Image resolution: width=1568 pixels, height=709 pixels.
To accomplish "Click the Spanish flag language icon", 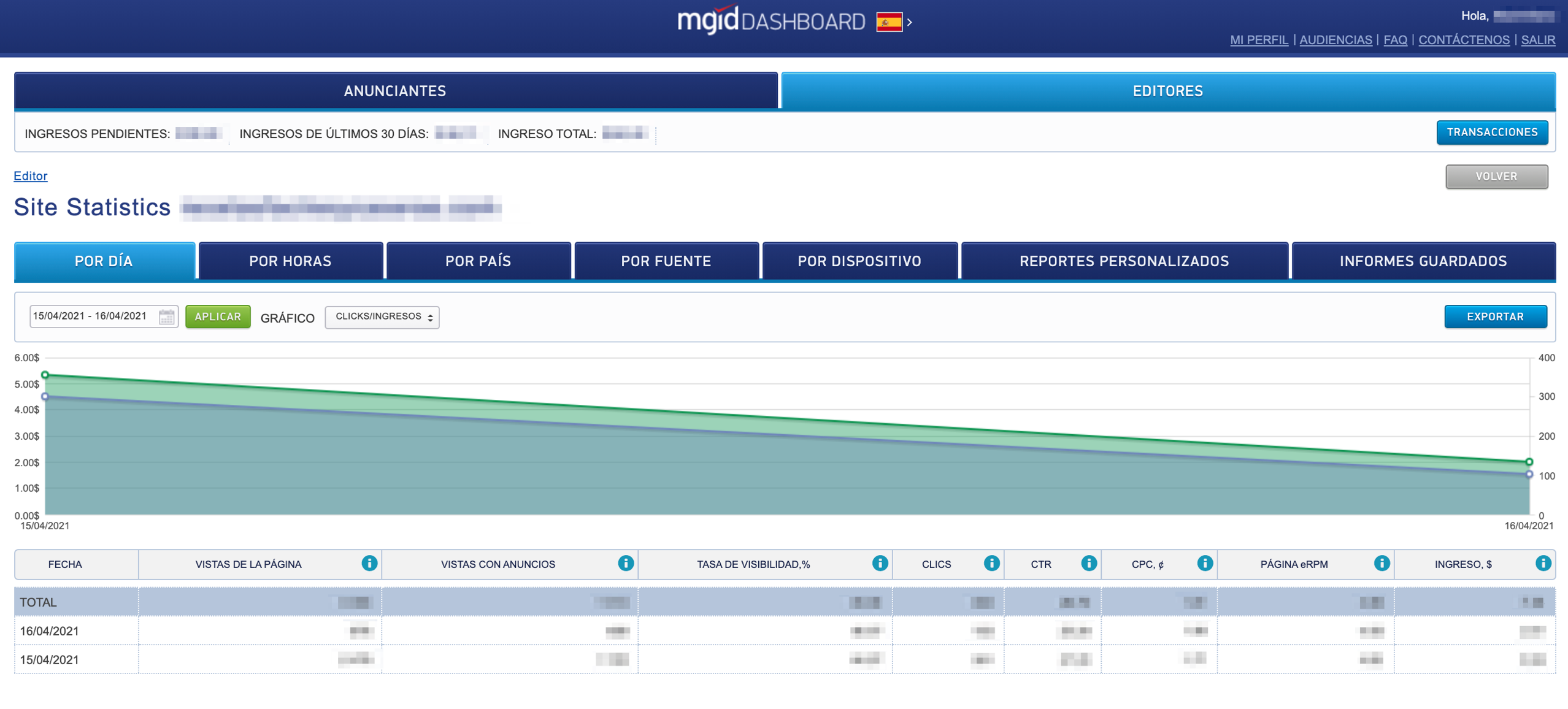I will (888, 23).
